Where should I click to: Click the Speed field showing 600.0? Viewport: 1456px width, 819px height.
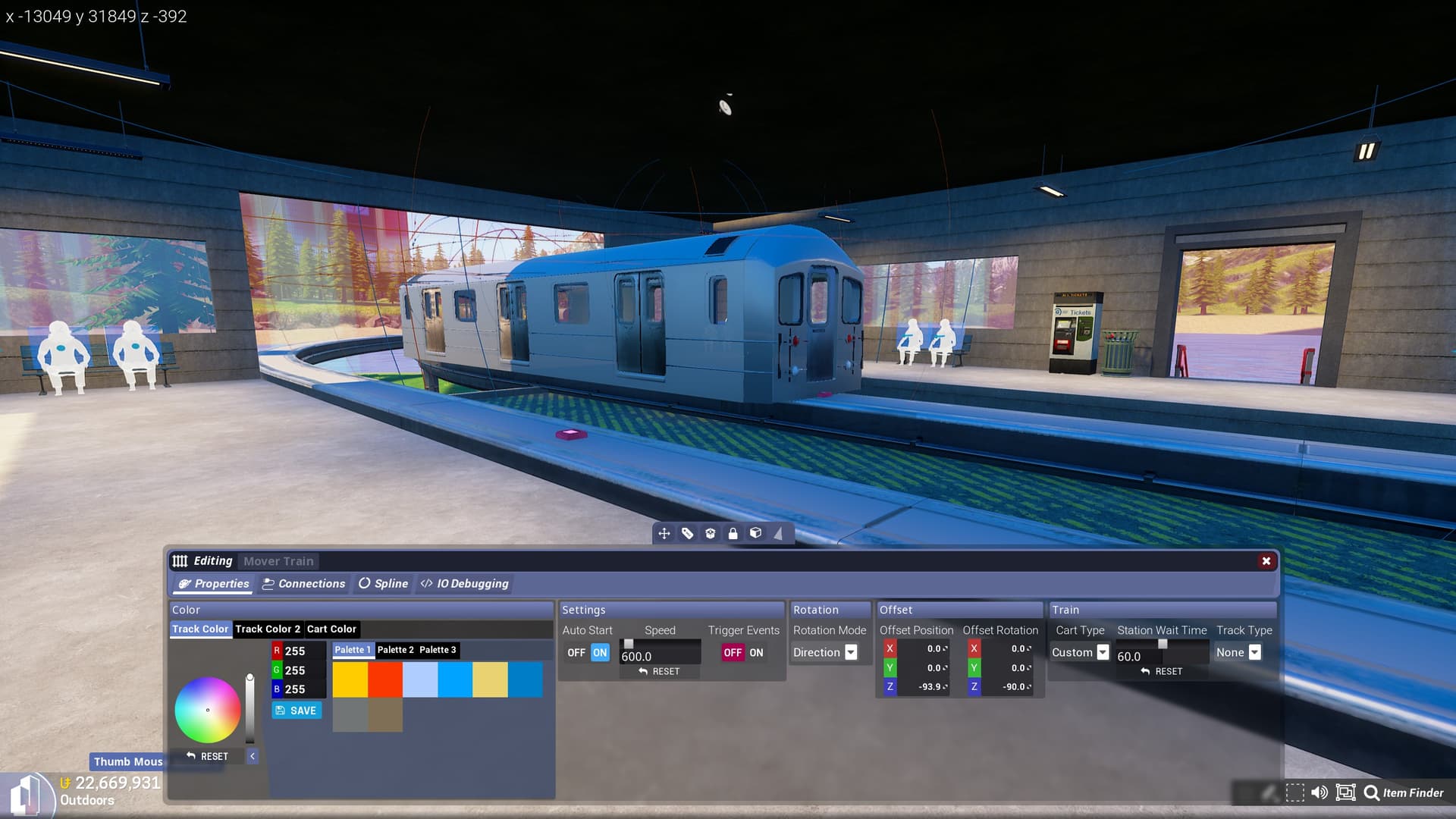click(660, 657)
